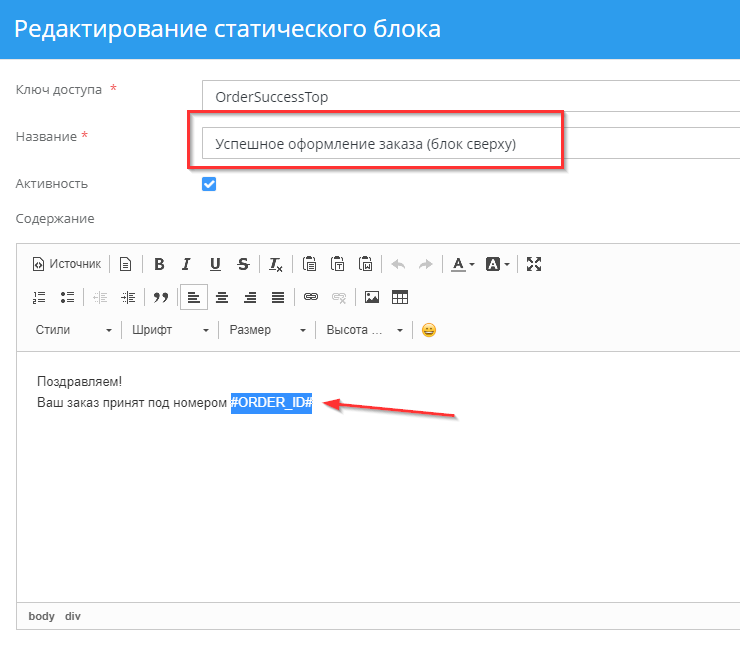Click the body element path item
Viewport: 740px width, 649px height.
41,616
